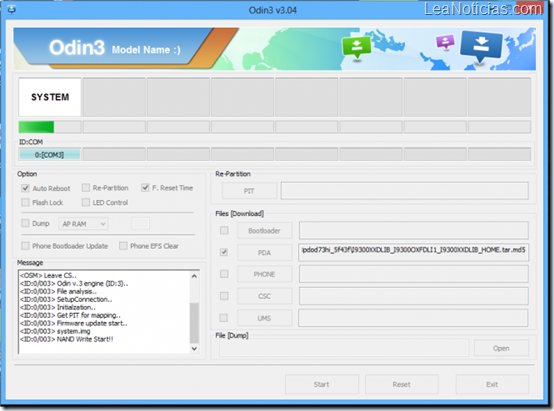Click the Odin3 app icon in title bar

[11, 9]
